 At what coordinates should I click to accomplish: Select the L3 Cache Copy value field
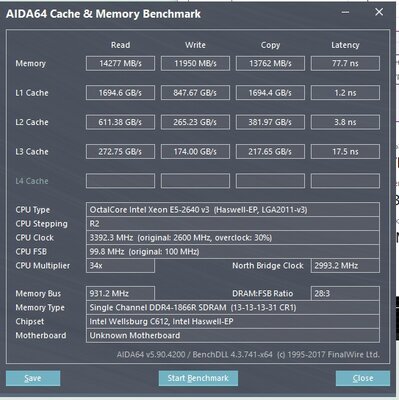270,151
